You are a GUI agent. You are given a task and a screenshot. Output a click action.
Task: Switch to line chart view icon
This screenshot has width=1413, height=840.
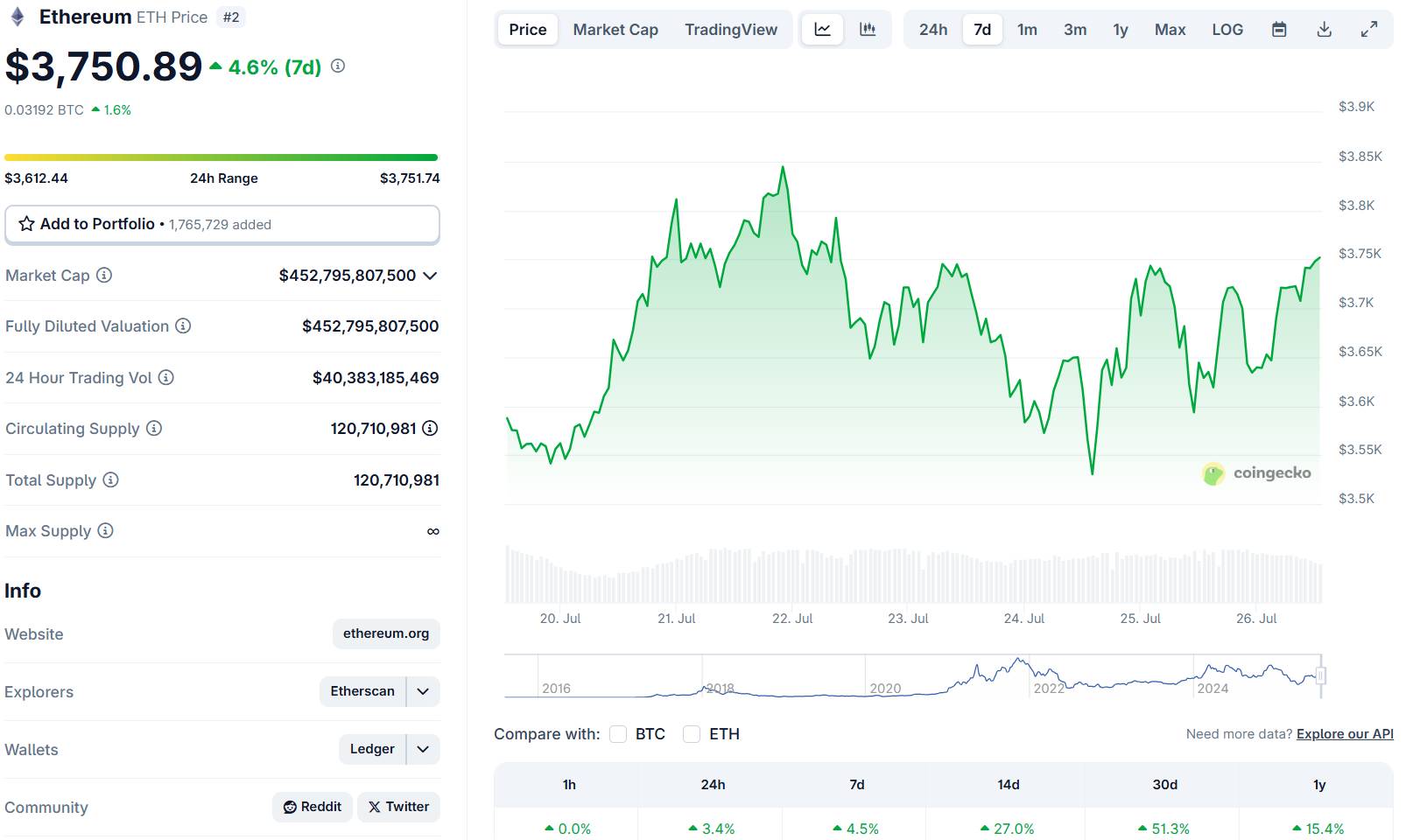823,29
